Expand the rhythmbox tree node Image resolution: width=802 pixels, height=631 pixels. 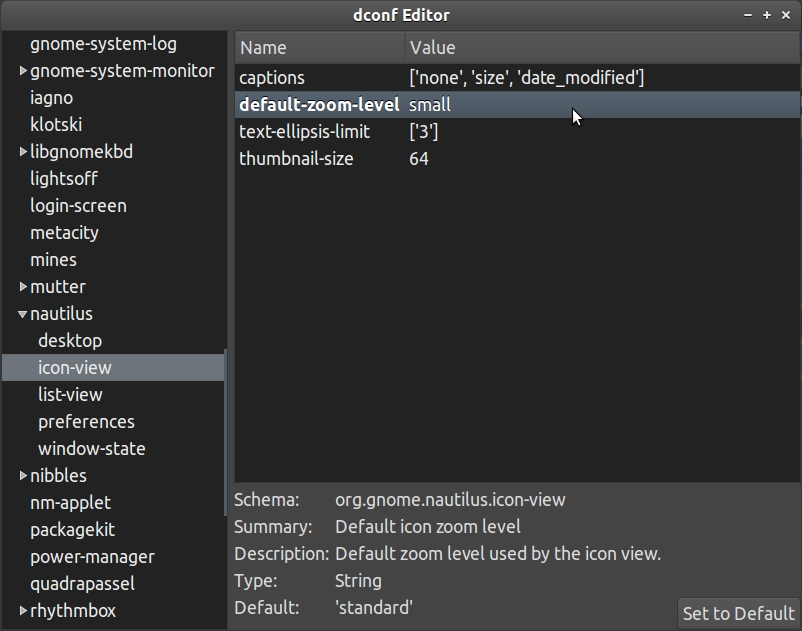click(x=23, y=611)
